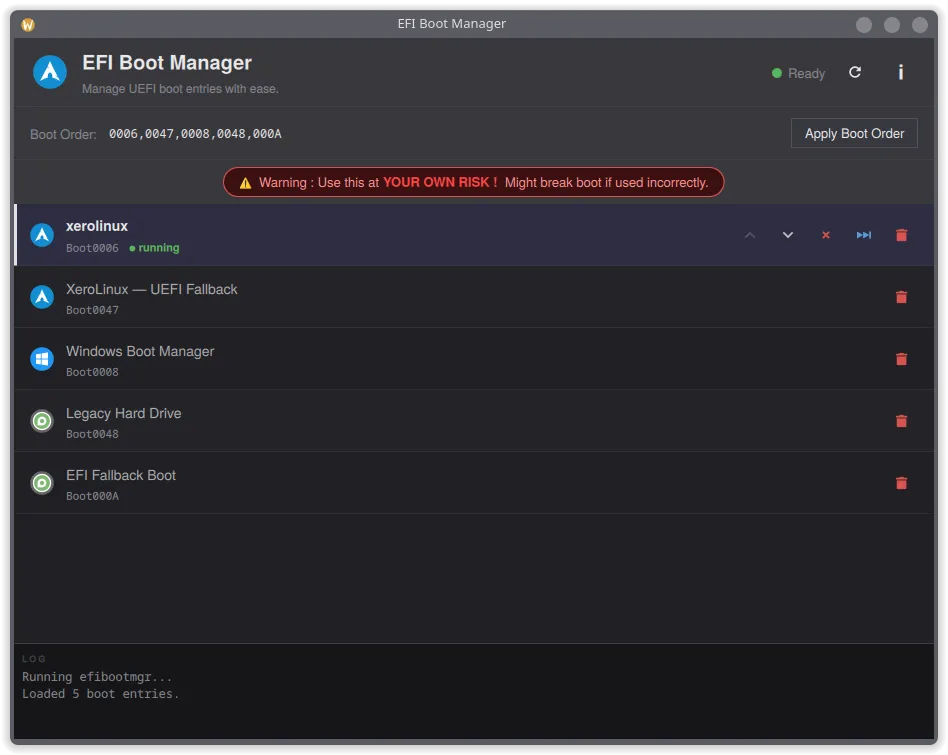Screen dimensions: 948x755
Task: Click the Boot Order value field
Action: click(196, 133)
